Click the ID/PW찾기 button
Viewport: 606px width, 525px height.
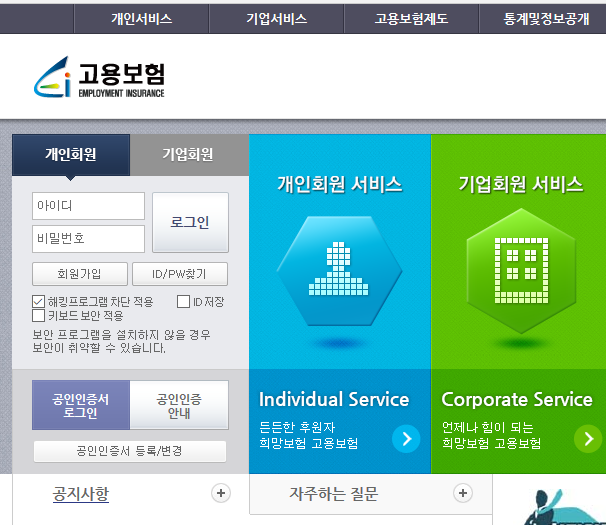180,274
